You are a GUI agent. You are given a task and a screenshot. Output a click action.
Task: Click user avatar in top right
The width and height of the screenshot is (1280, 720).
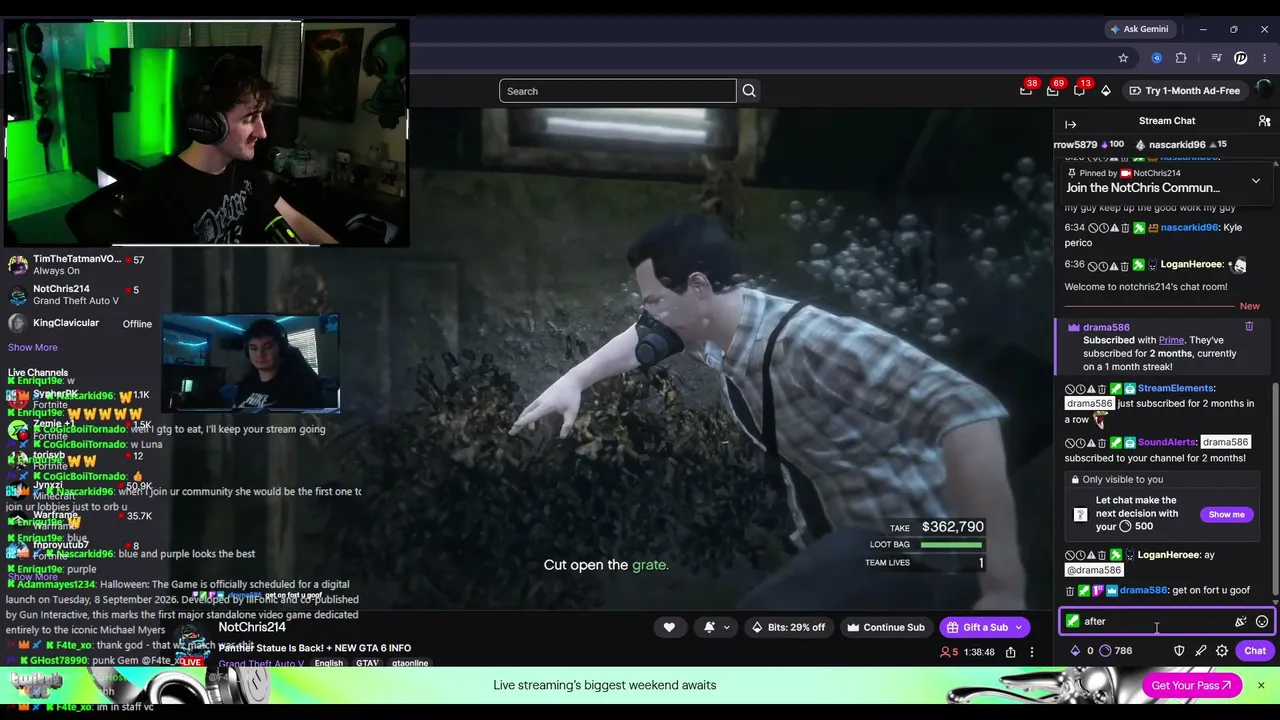point(1264,91)
